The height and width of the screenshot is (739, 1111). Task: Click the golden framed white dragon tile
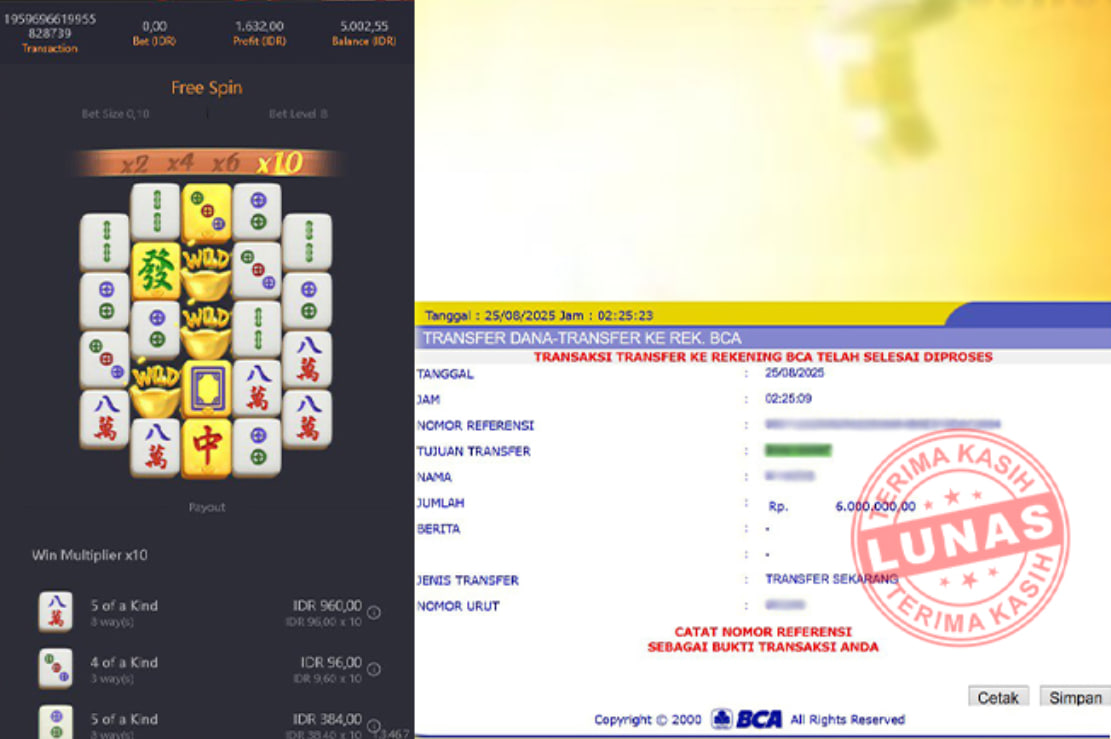coord(207,389)
